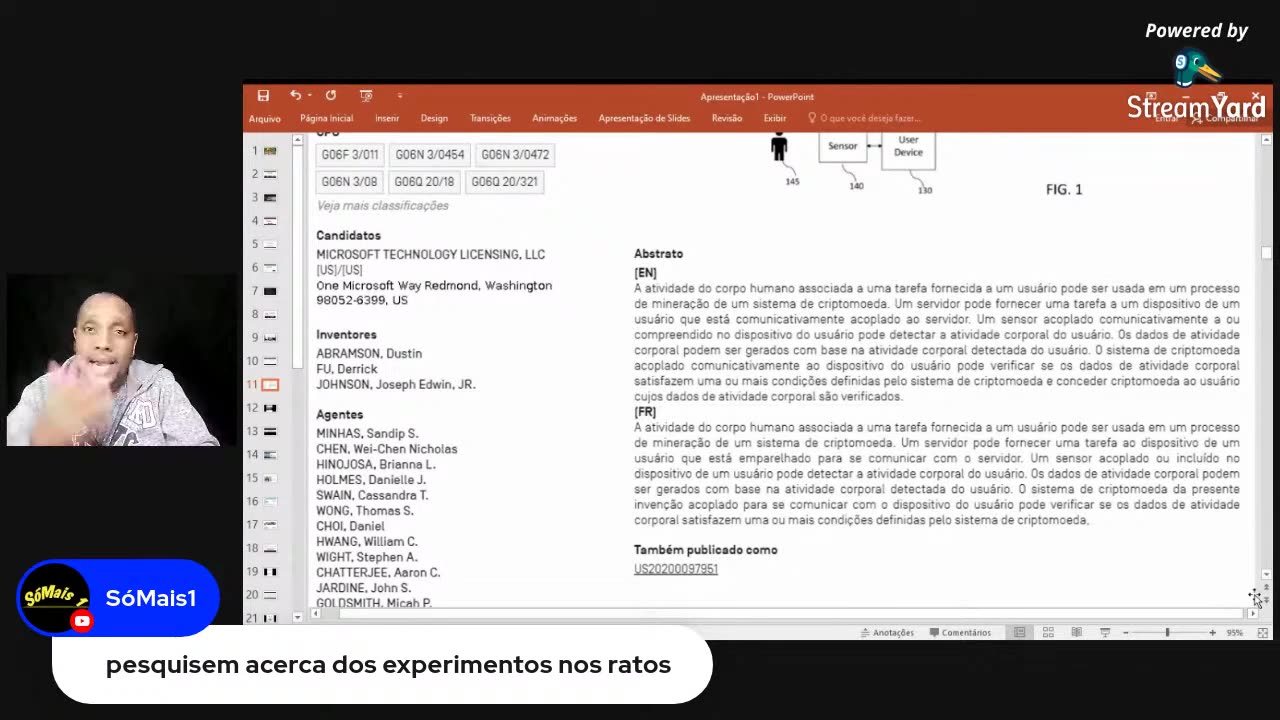Open the US20200097951 publication link
The image size is (1280, 720).
676,569
